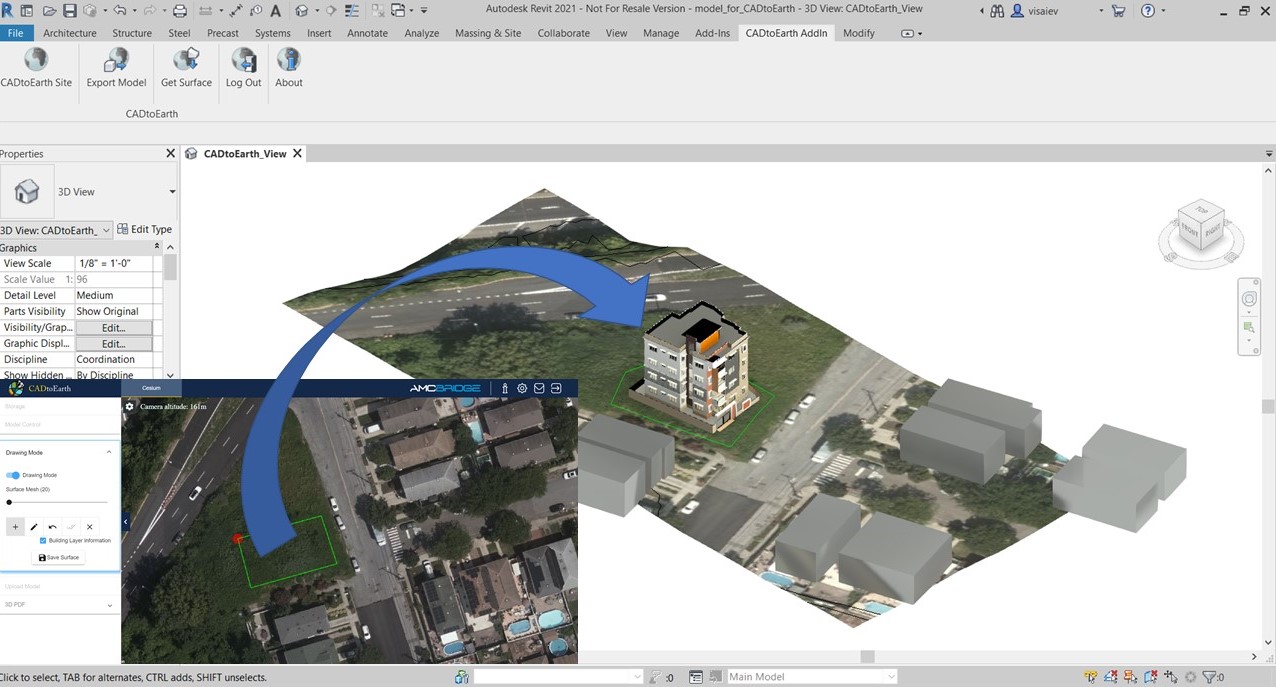Click the gear next to Camera altitude
The height and width of the screenshot is (687, 1276).
coord(129,407)
